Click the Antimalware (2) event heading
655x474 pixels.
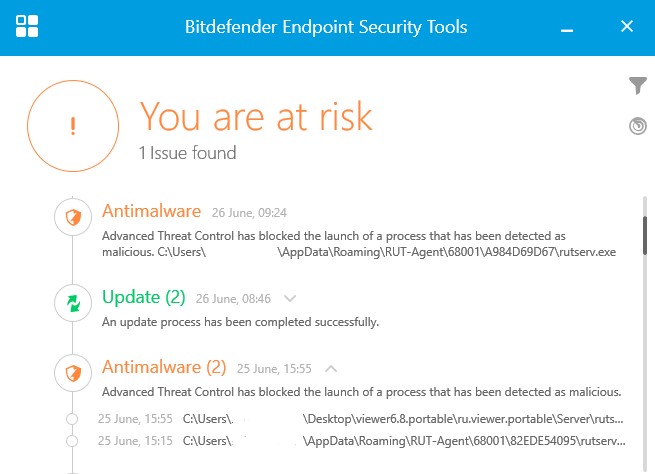pyautogui.click(x=164, y=367)
